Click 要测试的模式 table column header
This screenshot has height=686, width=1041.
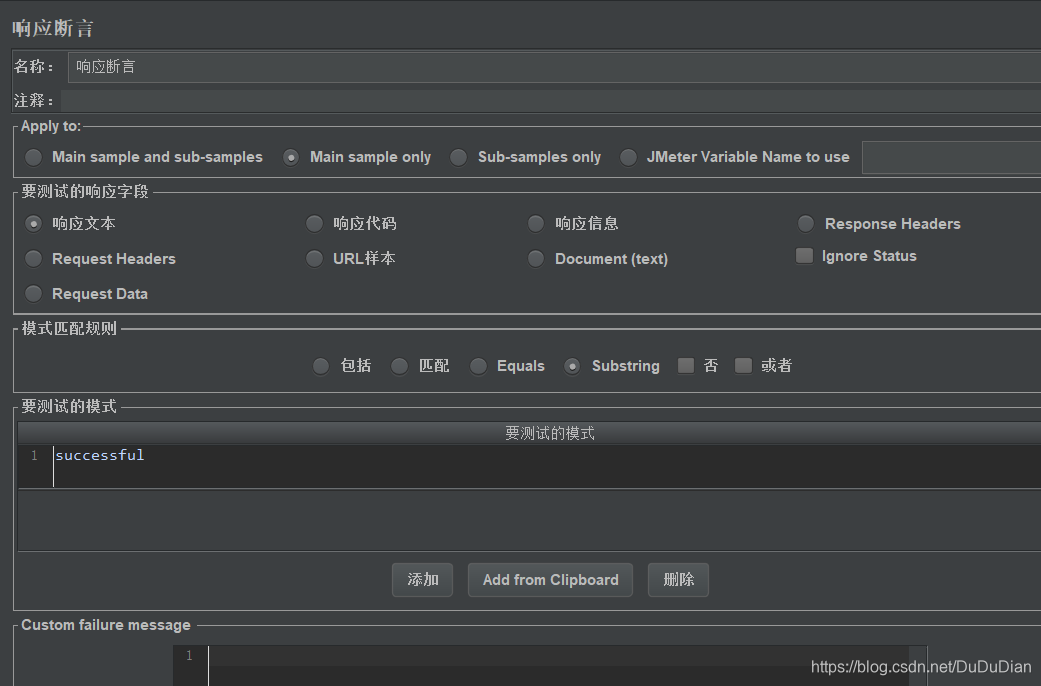(529, 433)
